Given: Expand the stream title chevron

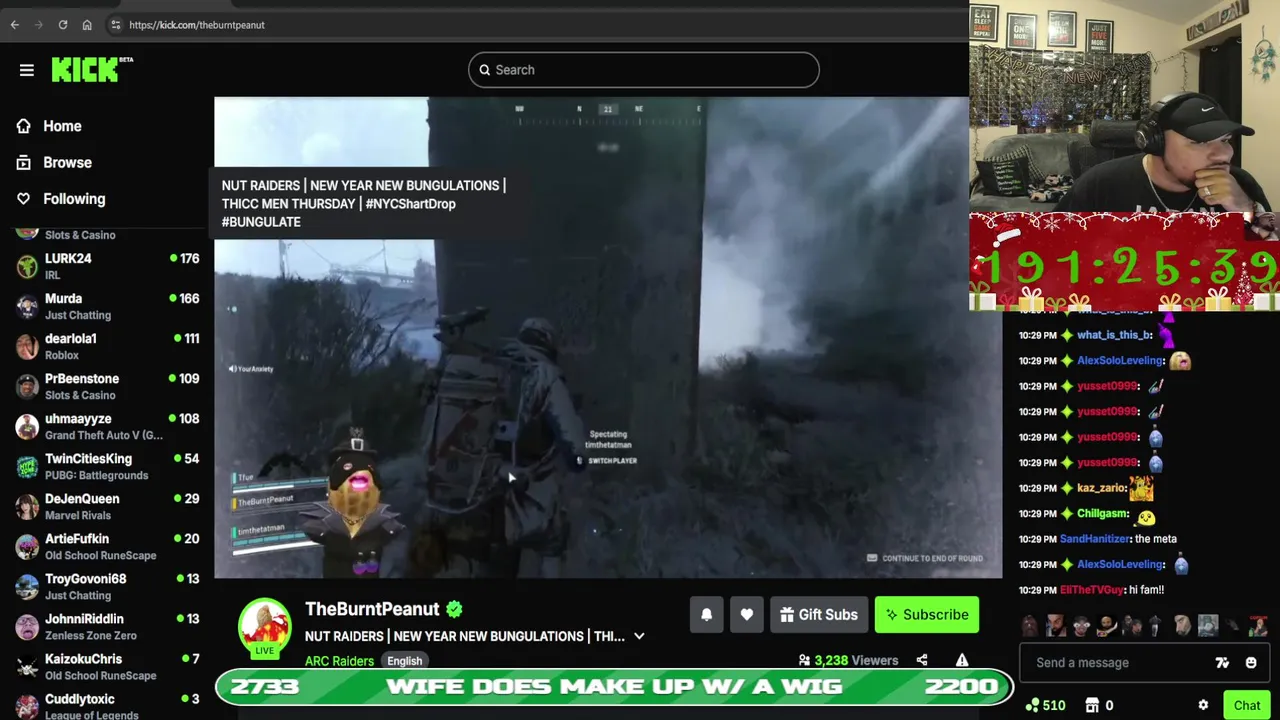Looking at the screenshot, I should coord(639,636).
